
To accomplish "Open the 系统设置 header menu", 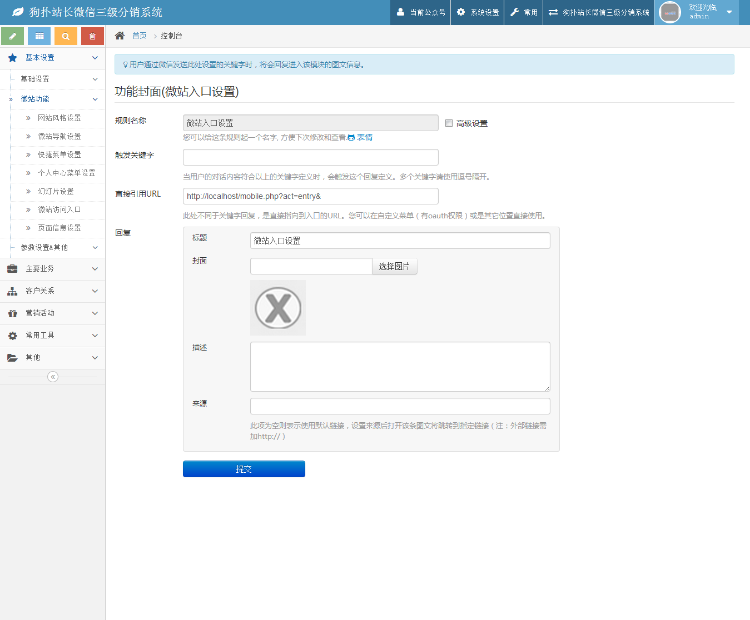I will (x=478, y=12).
